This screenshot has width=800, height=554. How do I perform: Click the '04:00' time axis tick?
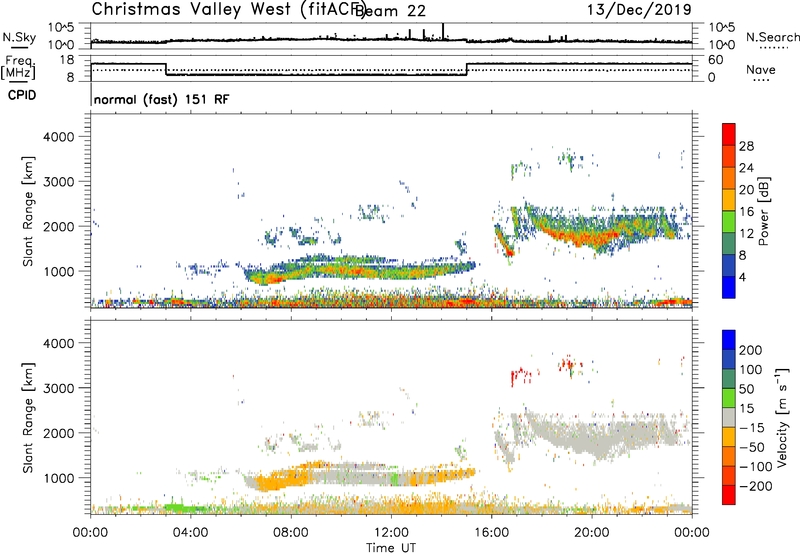pos(191,533)
